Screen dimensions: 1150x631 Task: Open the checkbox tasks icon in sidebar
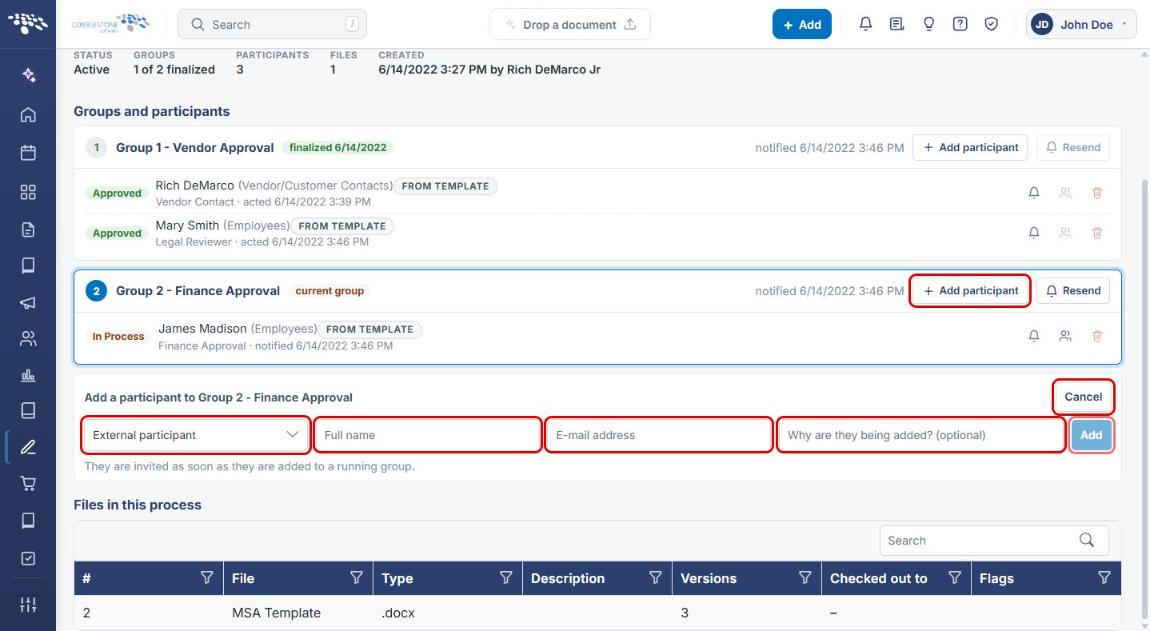pos(28,558)
